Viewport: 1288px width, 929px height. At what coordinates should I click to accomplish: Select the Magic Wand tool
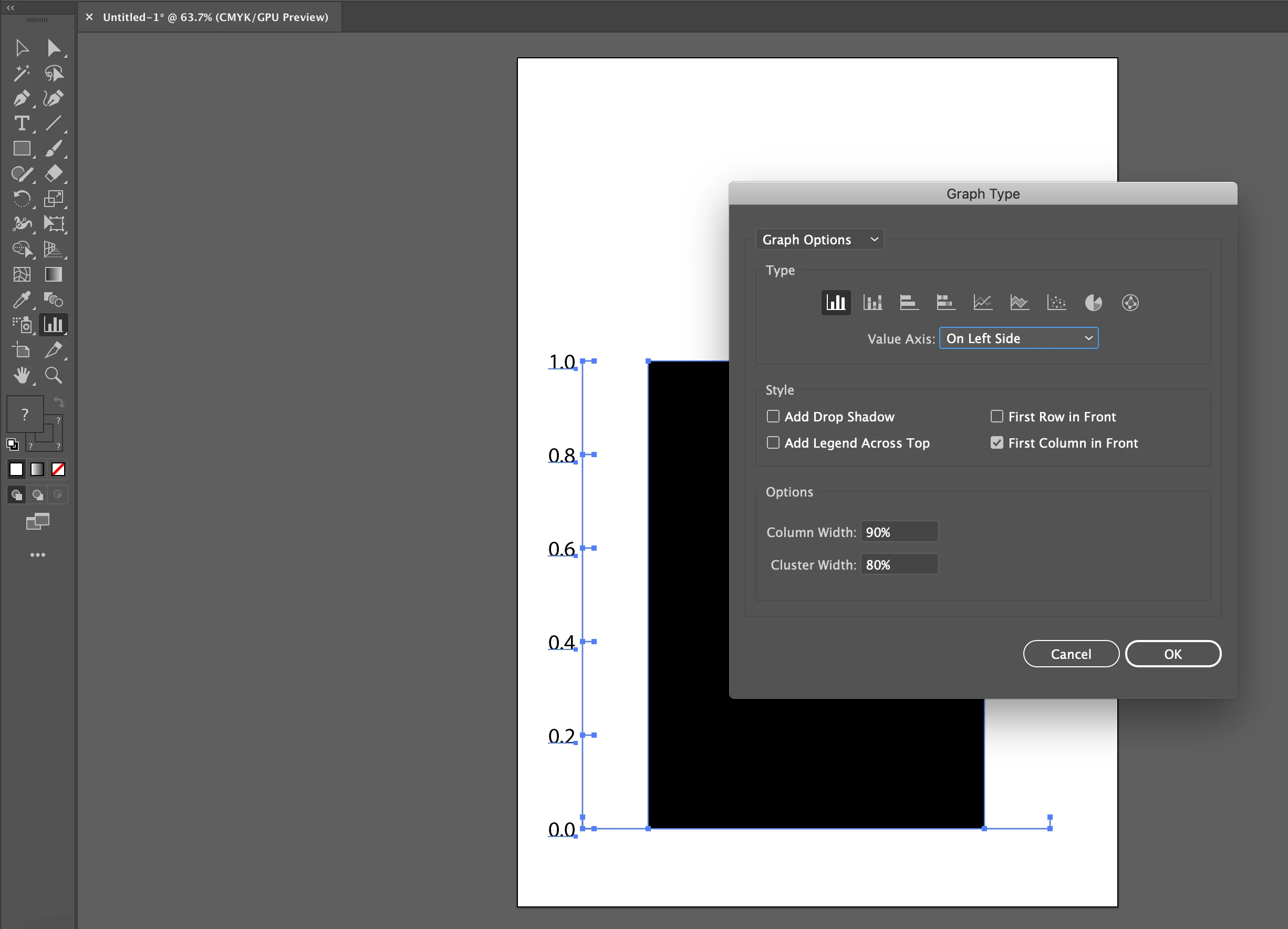(22, 73)
